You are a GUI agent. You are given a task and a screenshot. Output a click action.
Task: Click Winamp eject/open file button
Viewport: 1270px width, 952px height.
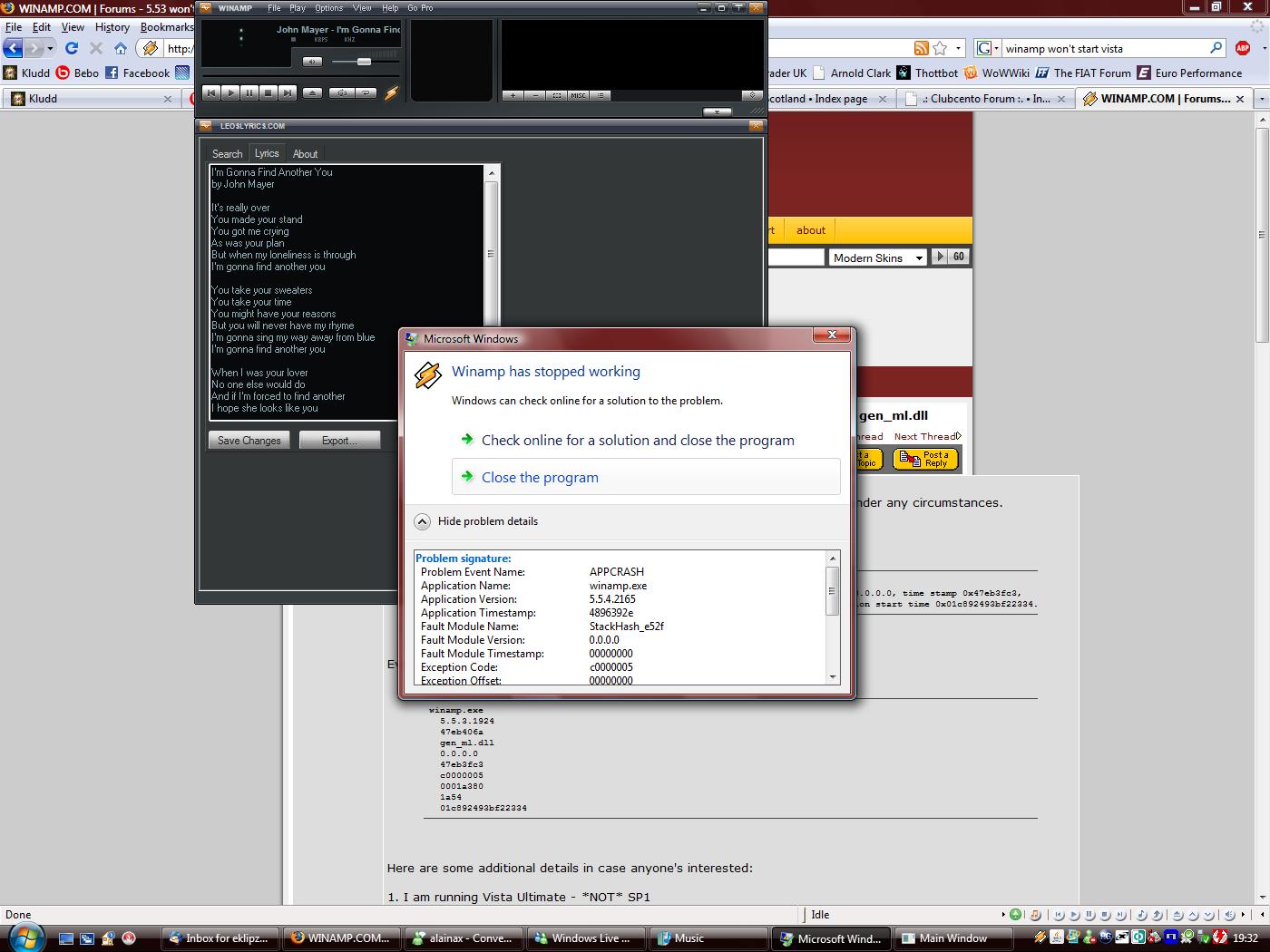click(x=311, y=92)
